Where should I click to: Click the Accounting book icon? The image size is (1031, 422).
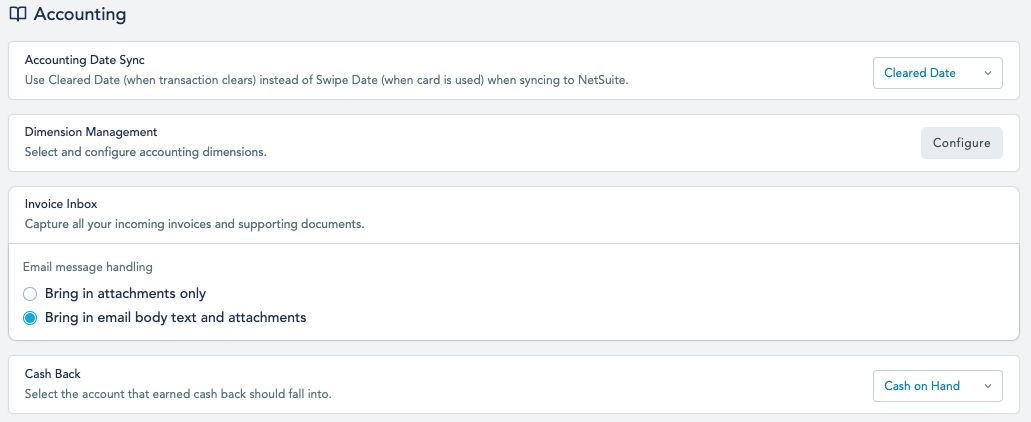click(18, 14)
